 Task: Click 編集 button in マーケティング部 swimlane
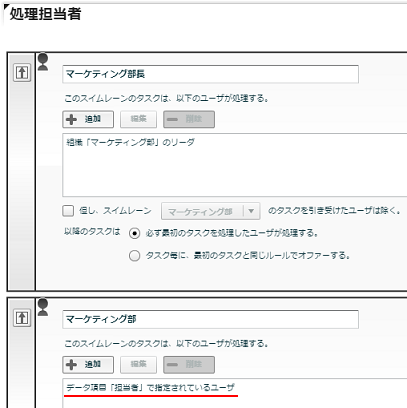point(138,365)
